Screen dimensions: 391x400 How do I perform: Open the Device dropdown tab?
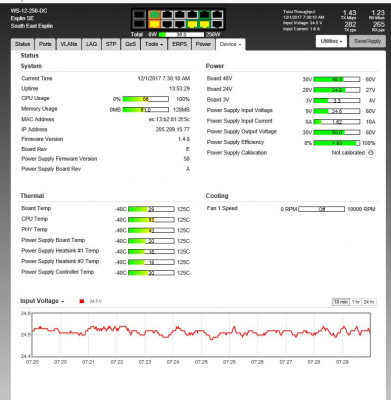point(230,44)
